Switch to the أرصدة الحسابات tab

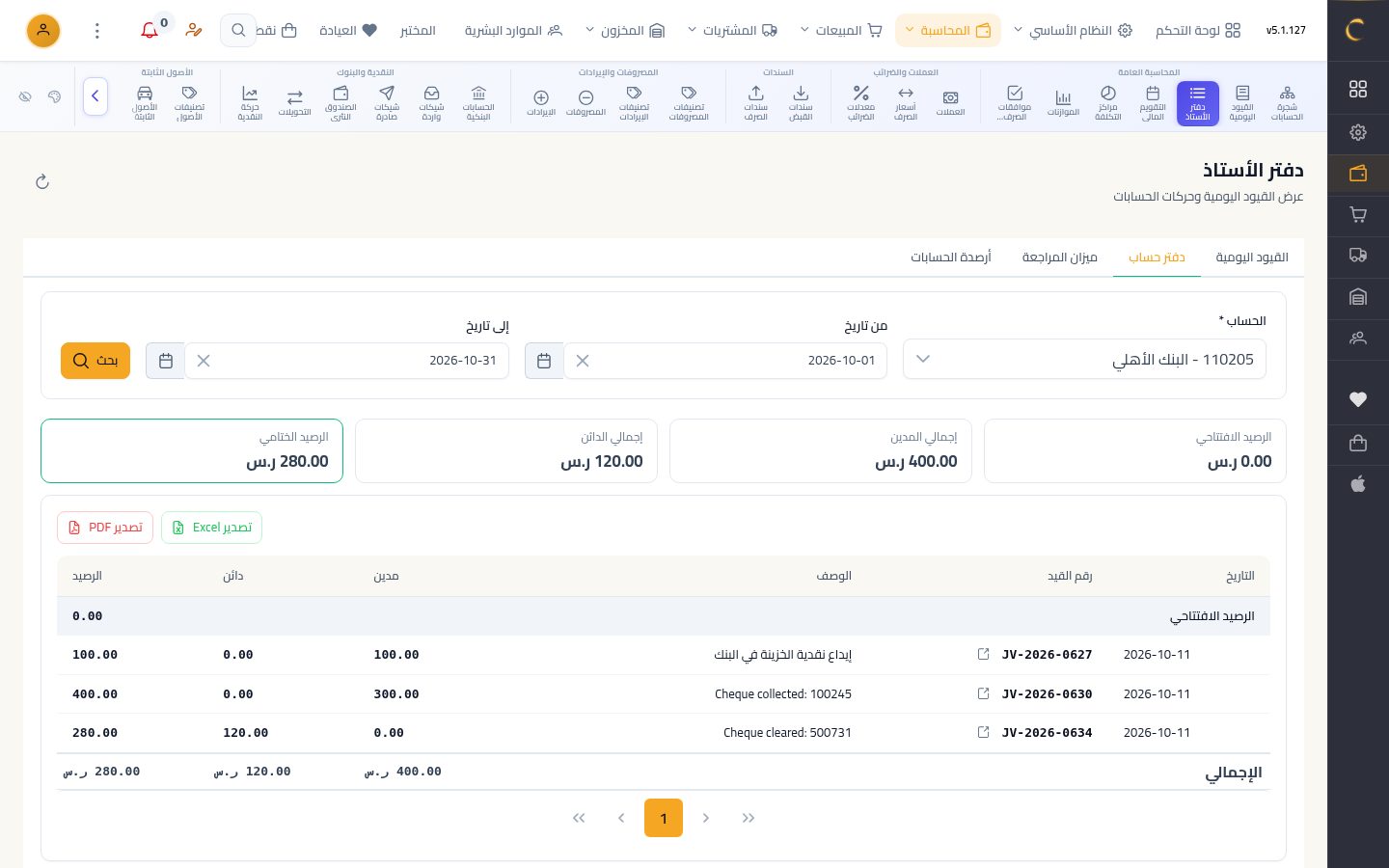coord(951,258)
